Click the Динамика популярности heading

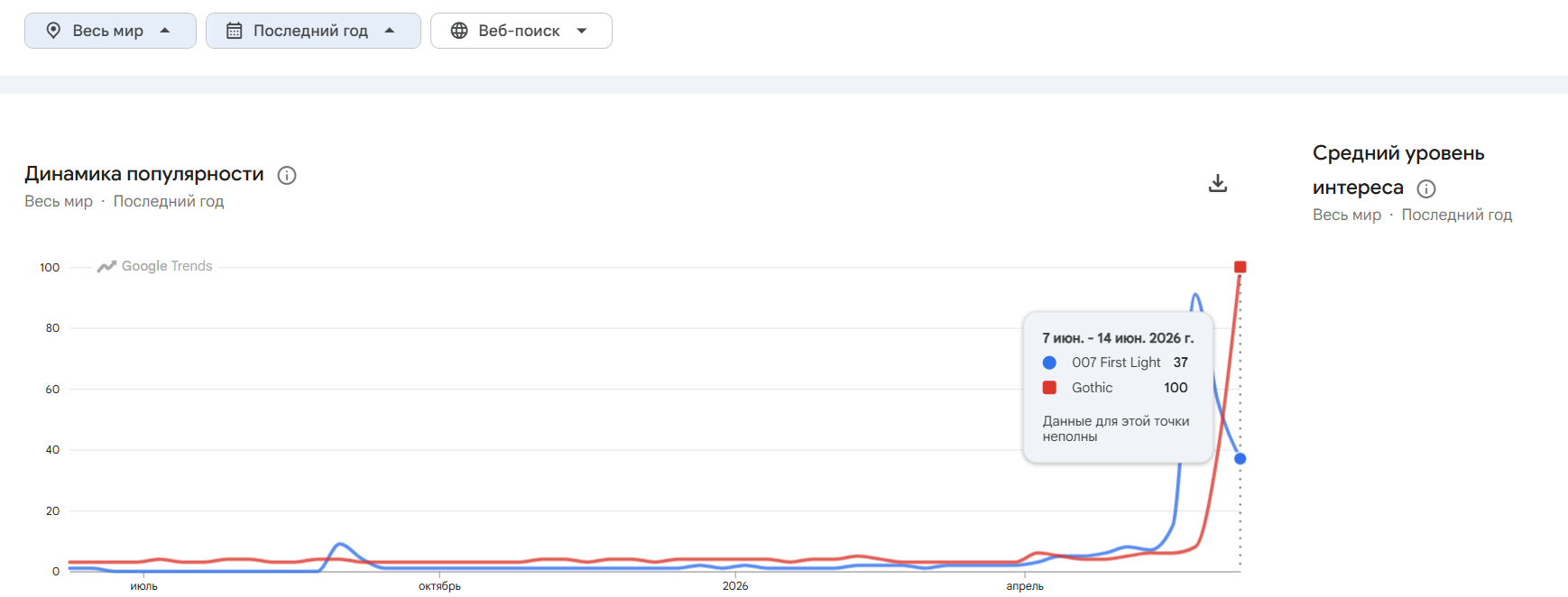click(144, 174)
